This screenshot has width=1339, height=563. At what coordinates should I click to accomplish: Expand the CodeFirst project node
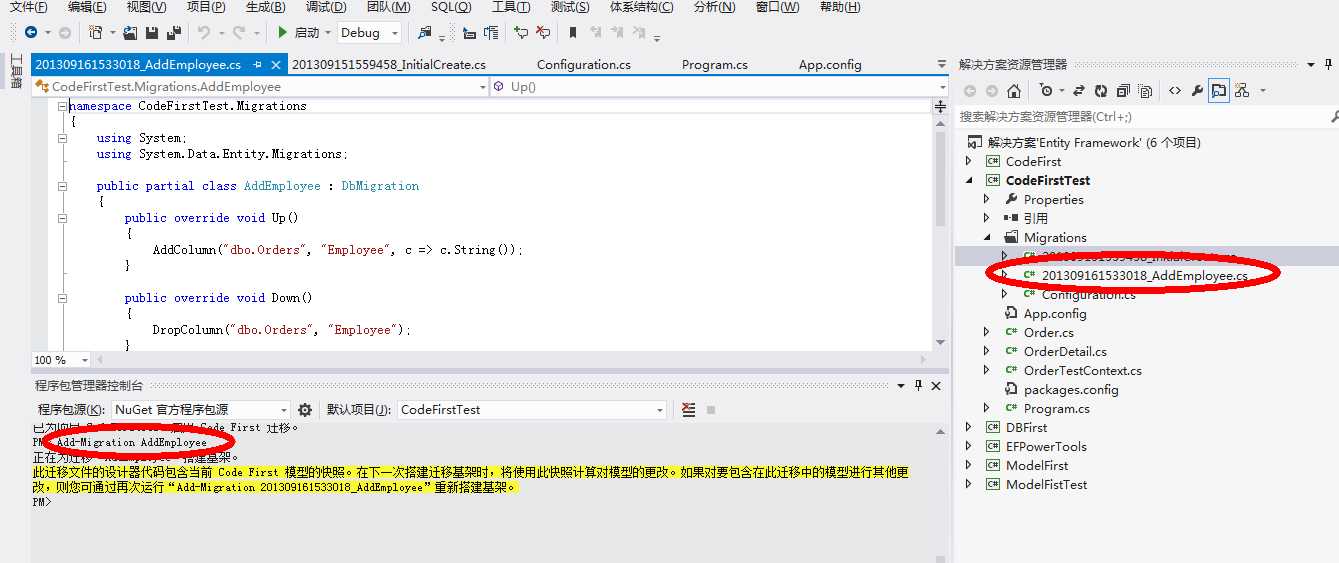[968, 161]
